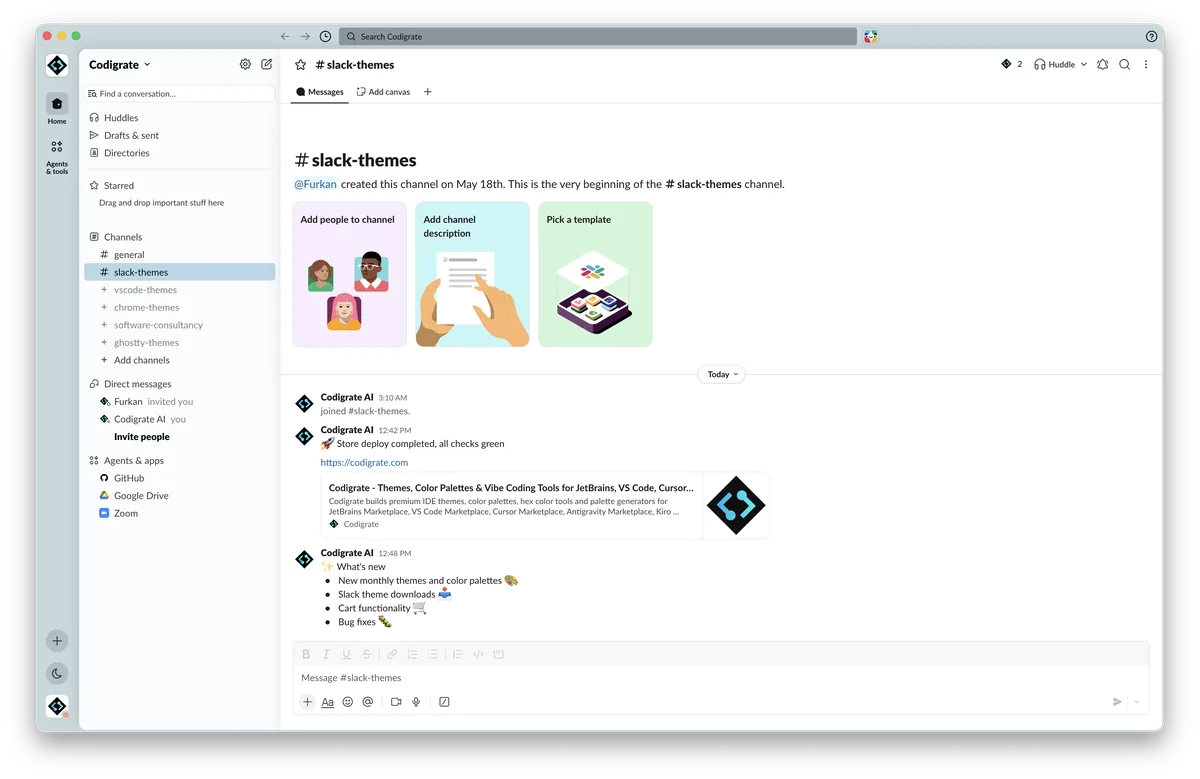
Task: Click the Search Codigrate bar
Action: [x=598, y=36]
